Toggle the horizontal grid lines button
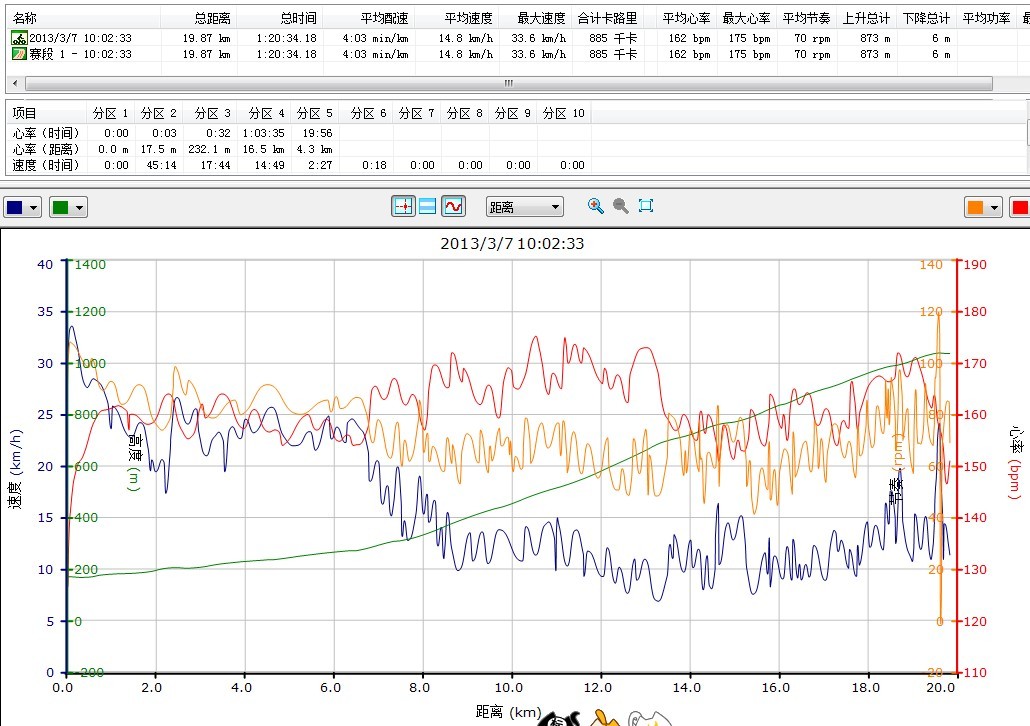Viewport: 1030px width, 726px height. [x=428, y=206]
